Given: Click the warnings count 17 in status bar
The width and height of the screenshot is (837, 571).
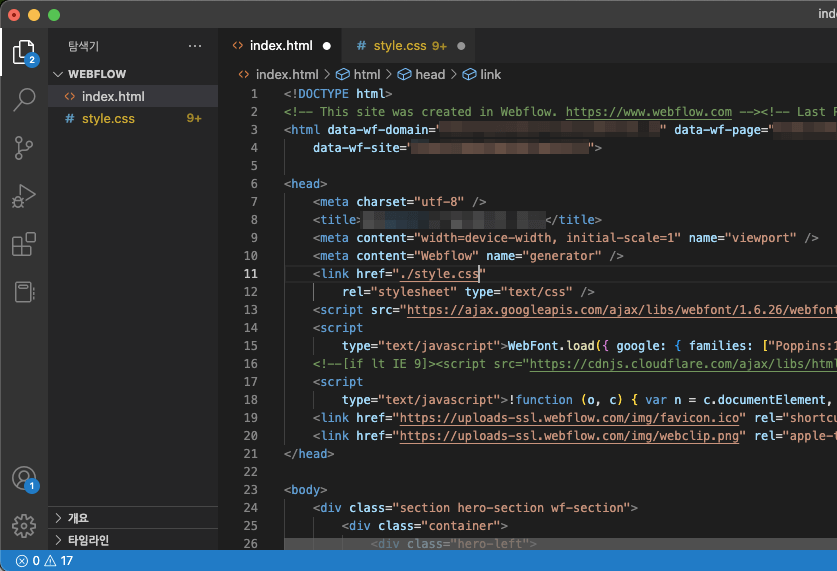Looking at the screenshot, I should pyautogui.click(x=59, y=561).
